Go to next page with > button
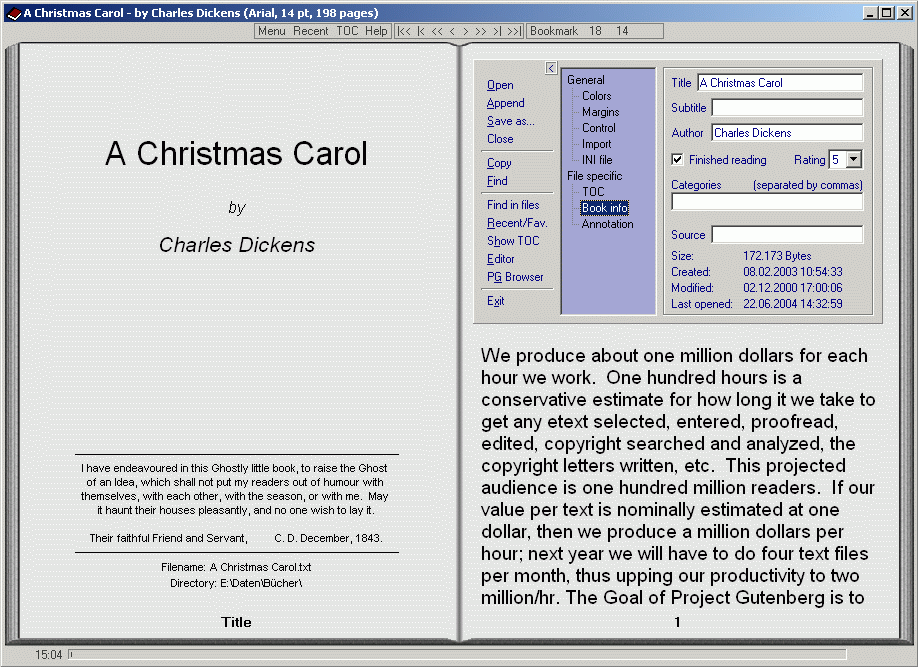 [x=465, y=32]
